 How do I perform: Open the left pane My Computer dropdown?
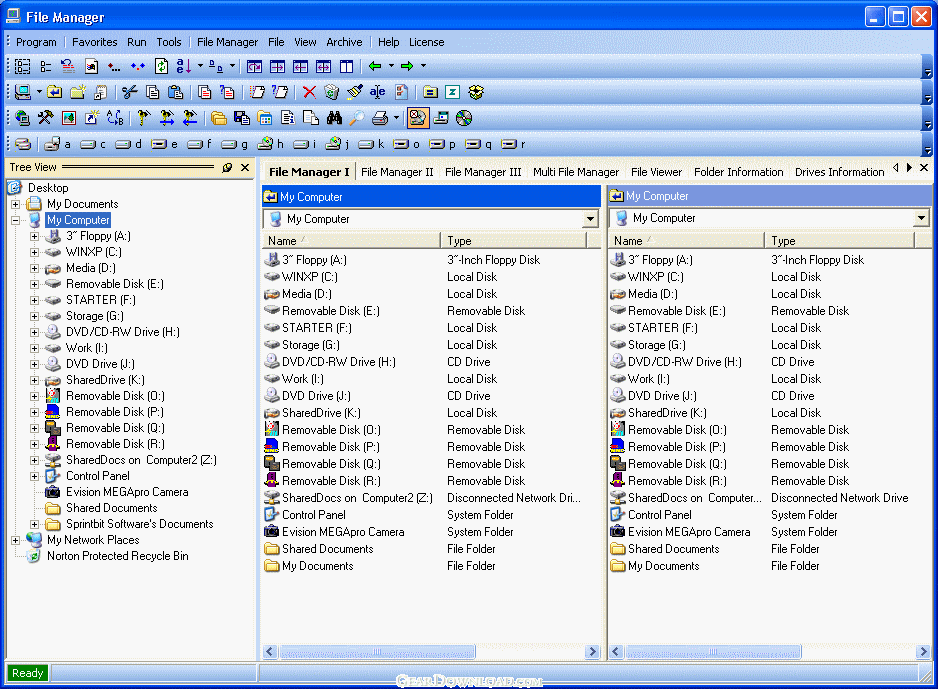590,219
